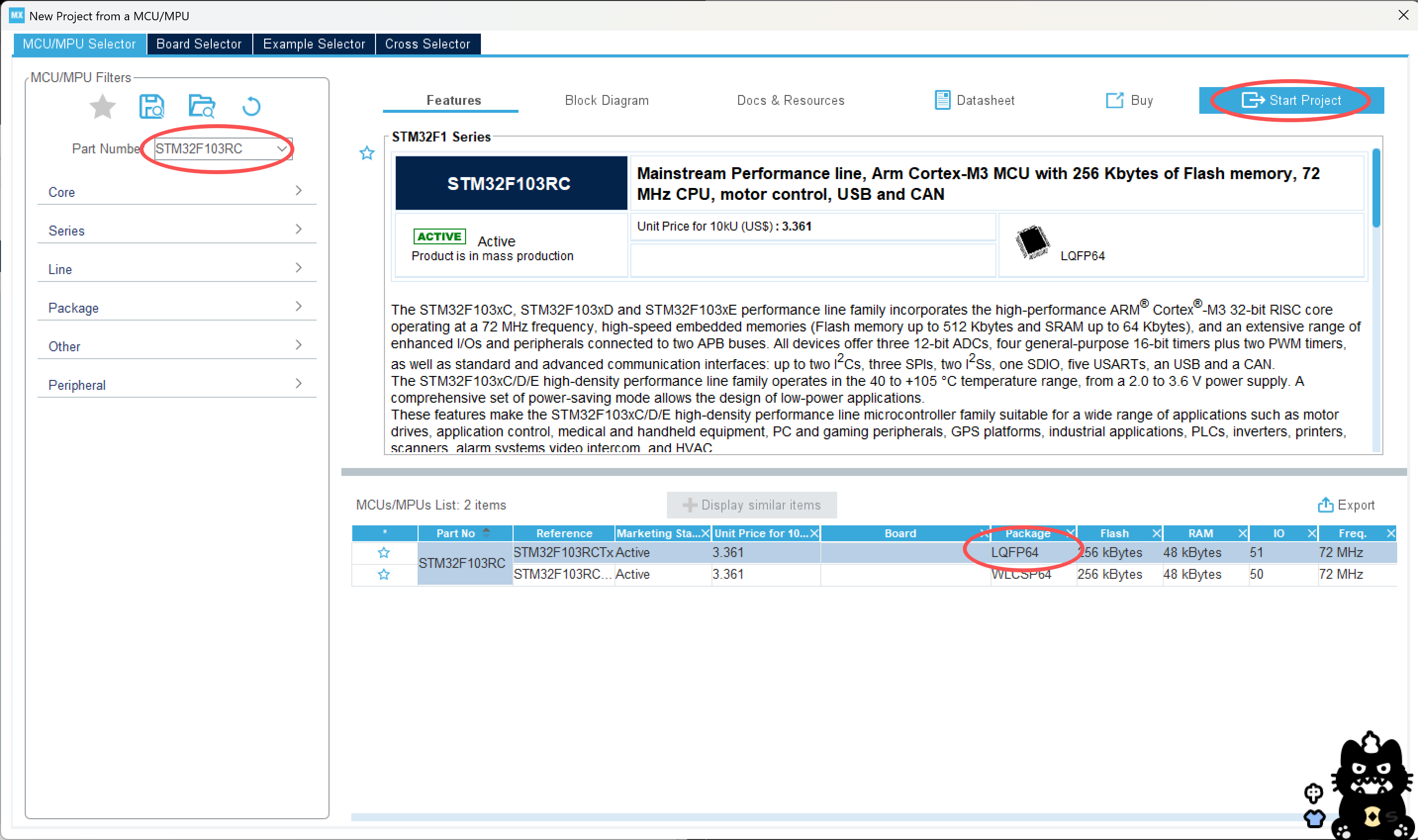1418x840 pixels.
Task: Sort by Board column header
Action: click(x=900, y=533)
